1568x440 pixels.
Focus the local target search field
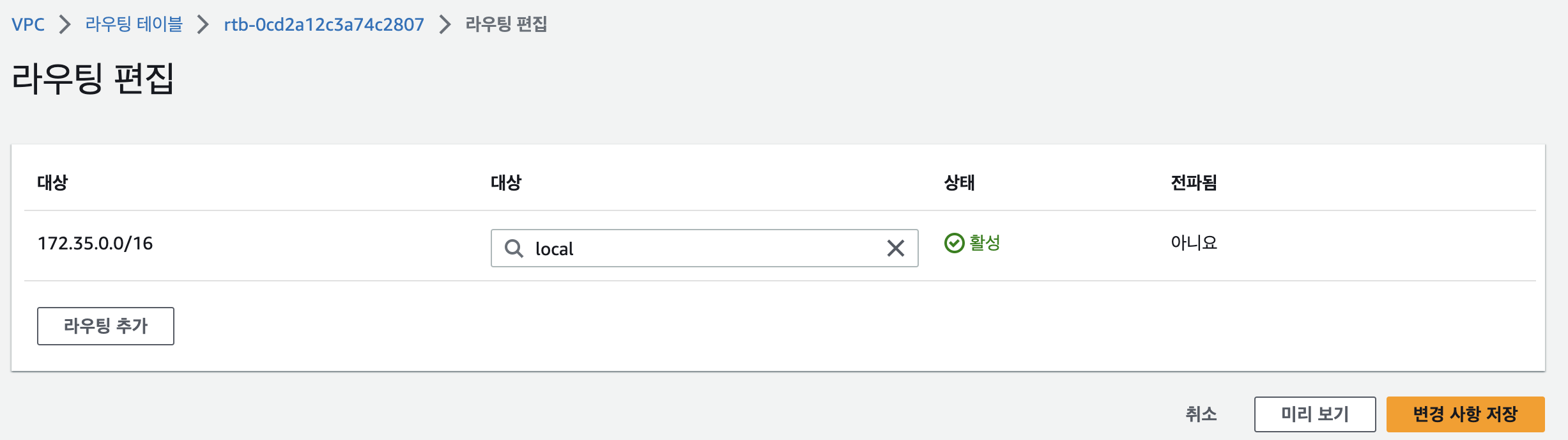(704, 248)
